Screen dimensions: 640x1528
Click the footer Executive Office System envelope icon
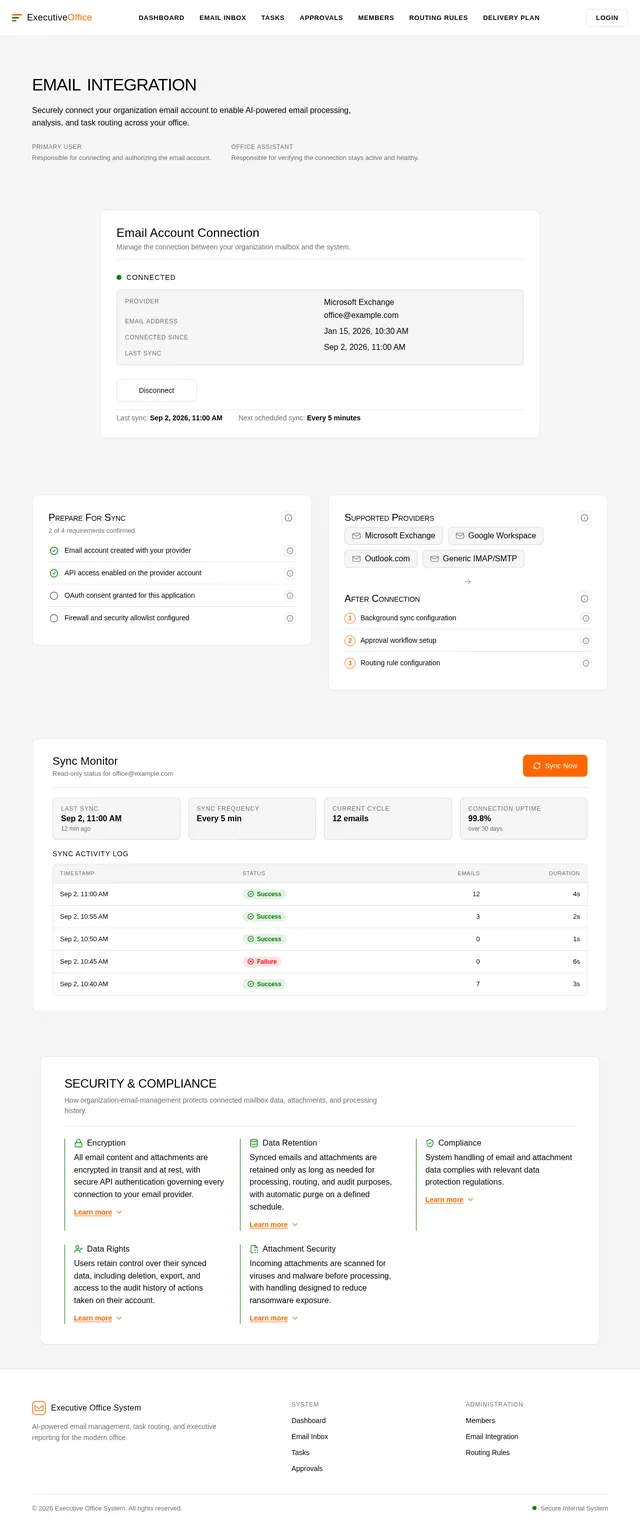pos(39,1408)
